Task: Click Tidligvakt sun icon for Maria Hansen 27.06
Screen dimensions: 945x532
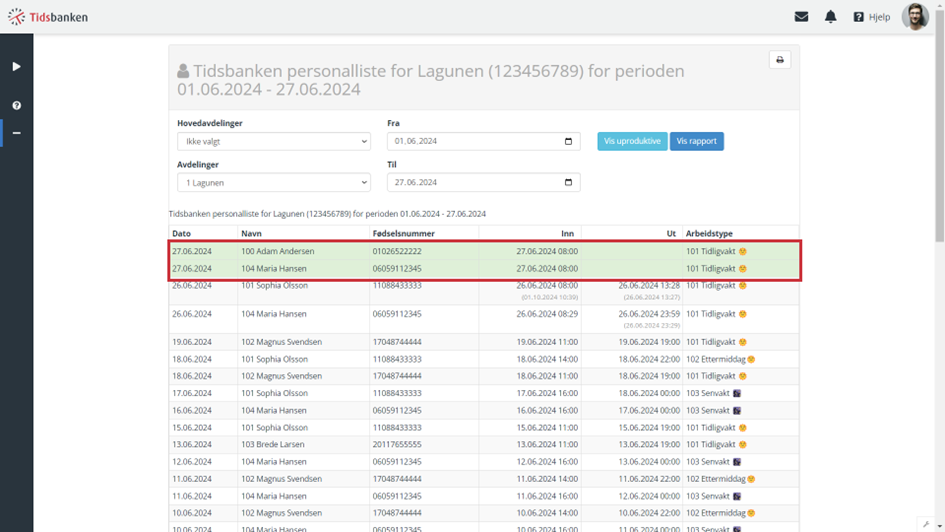Action: 742,269
